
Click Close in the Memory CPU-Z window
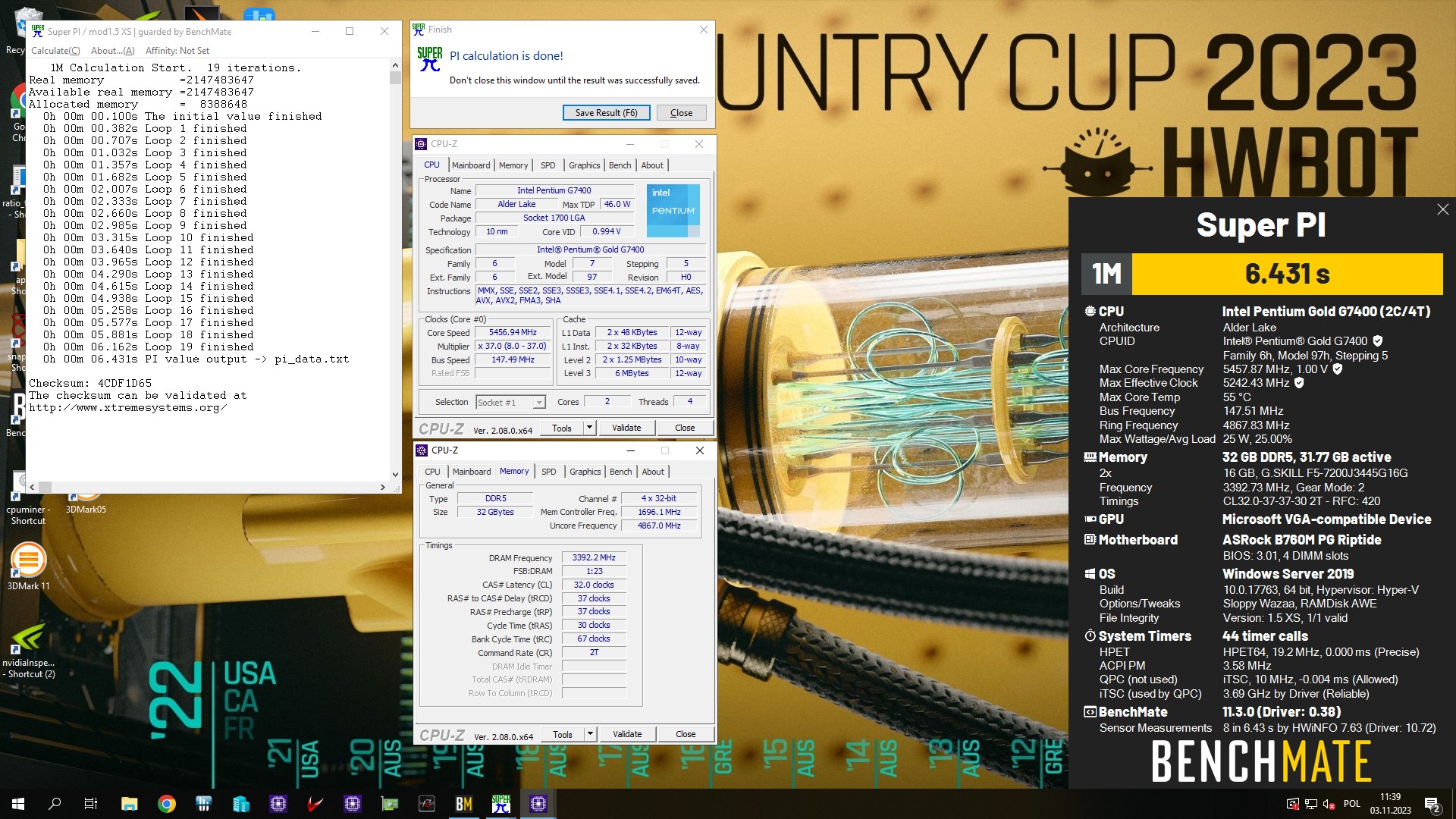[x=686, y=734]
